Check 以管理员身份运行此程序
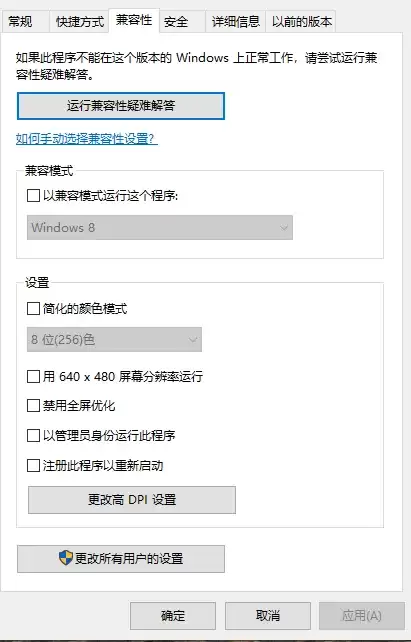The image size is (411, 642). (x=33, y=435)
